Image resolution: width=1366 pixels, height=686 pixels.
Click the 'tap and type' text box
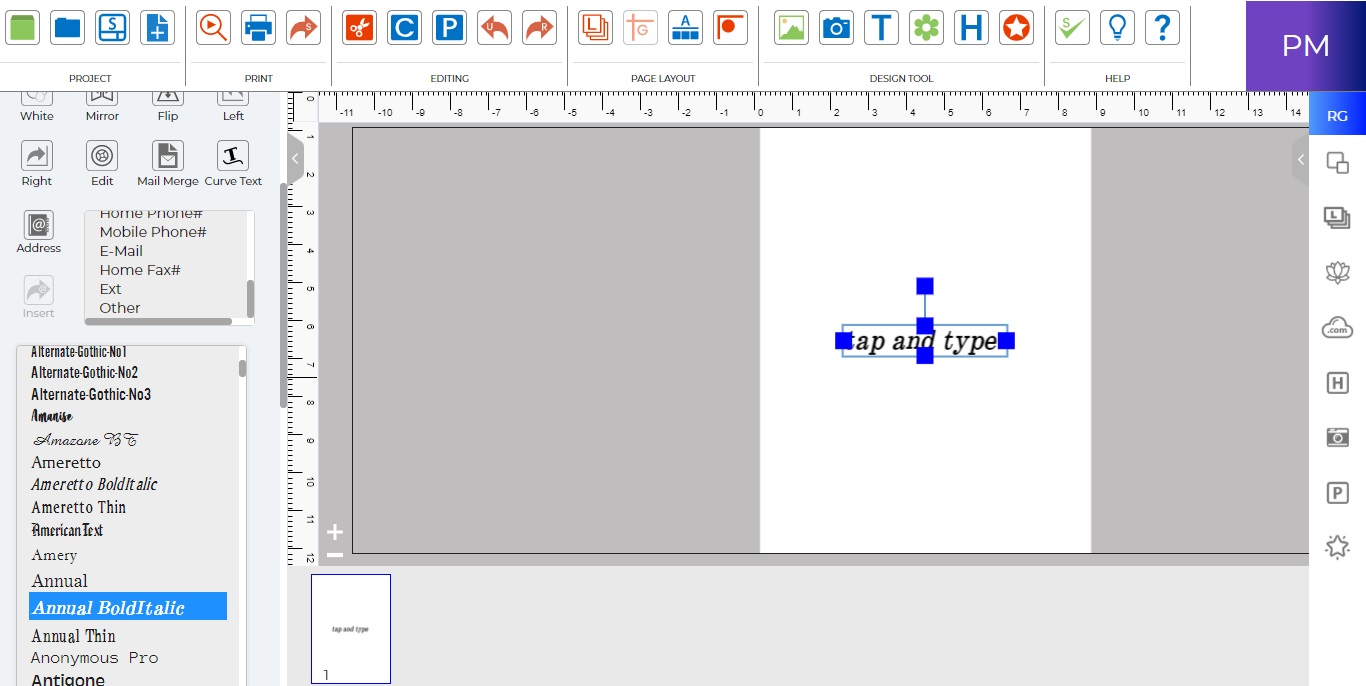coord(925,341)
